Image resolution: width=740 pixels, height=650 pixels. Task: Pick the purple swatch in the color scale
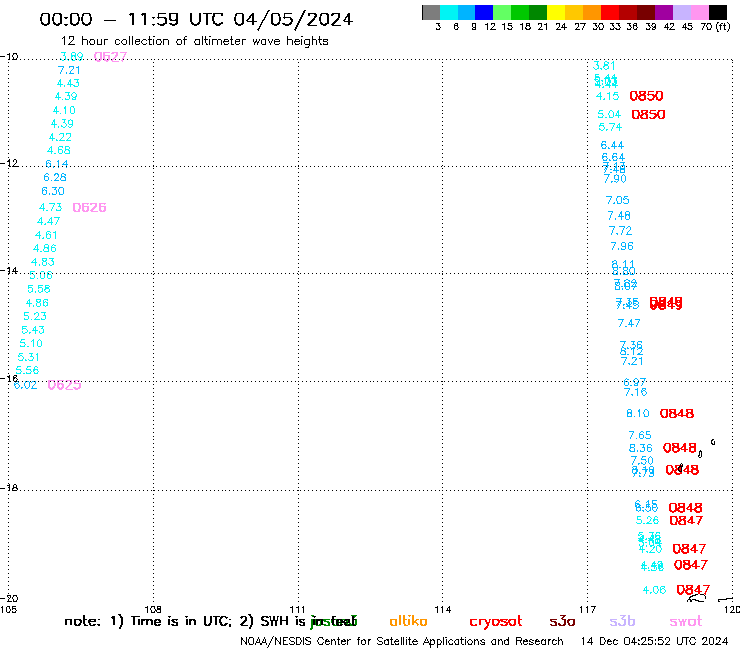point(664,12)
